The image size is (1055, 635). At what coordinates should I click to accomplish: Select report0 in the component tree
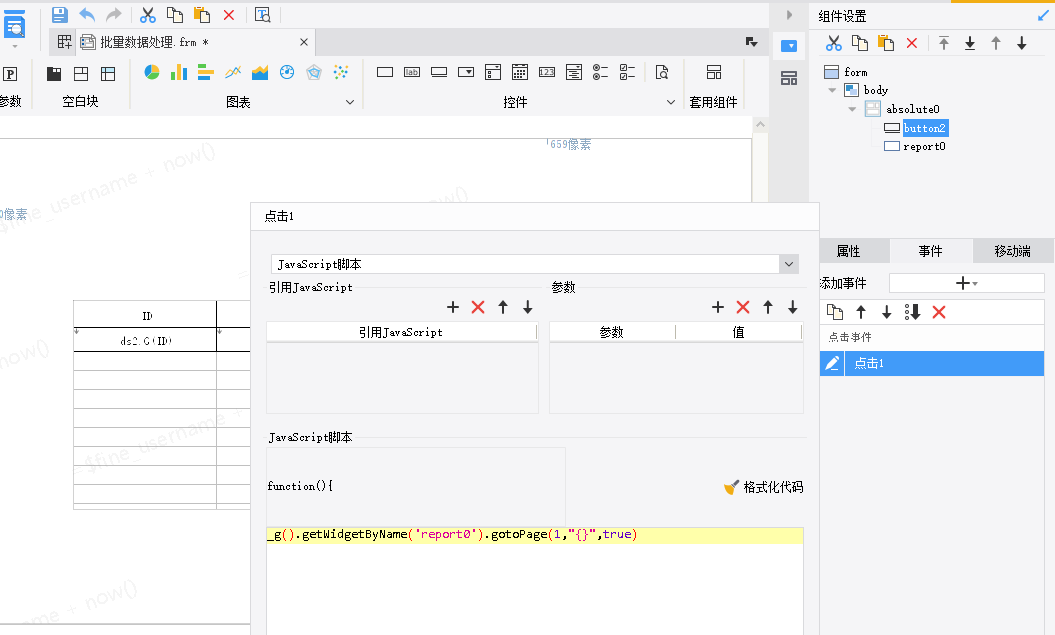coord(924,146)
